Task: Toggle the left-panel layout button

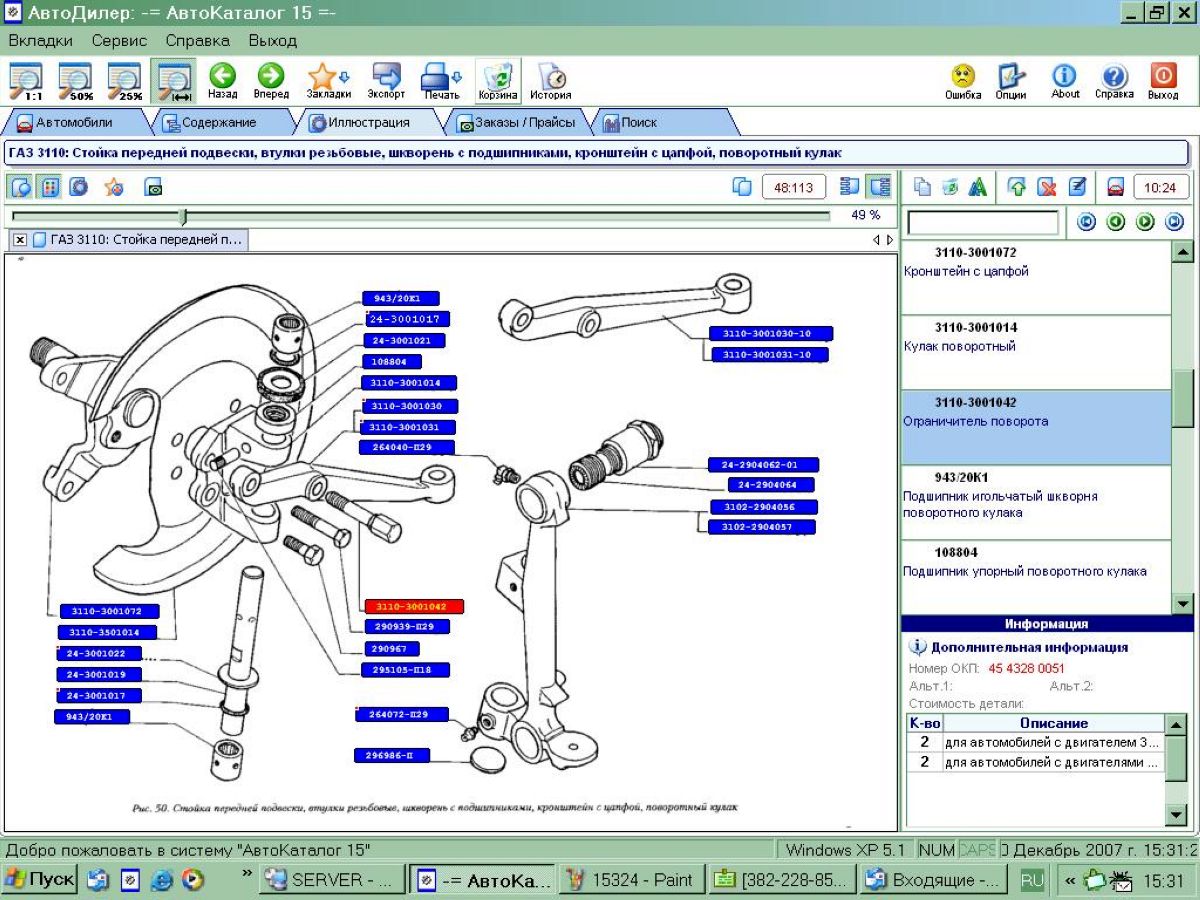Action: point(850,187)
